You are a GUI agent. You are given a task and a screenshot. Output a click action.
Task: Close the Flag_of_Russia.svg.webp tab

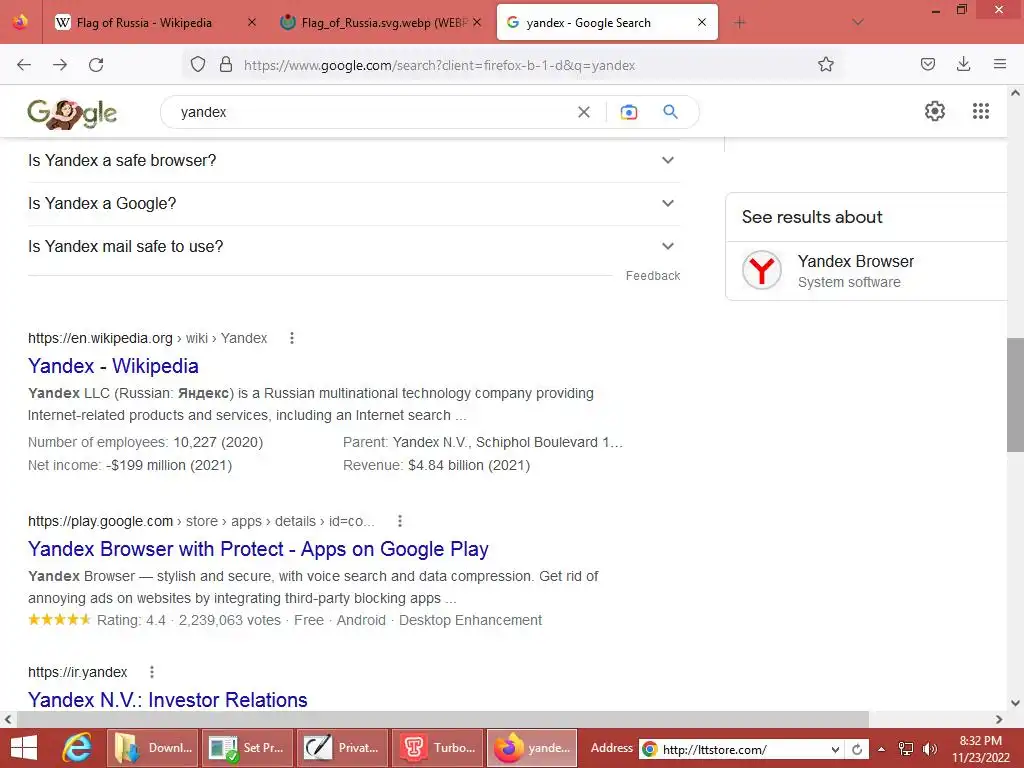point(477,23)
